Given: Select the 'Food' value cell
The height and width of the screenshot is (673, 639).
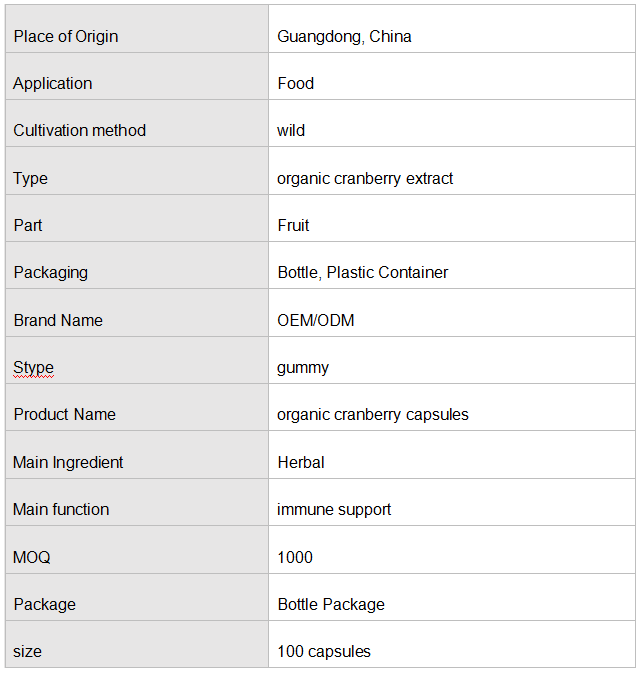Looking at the screenshot, I should 452,76.
